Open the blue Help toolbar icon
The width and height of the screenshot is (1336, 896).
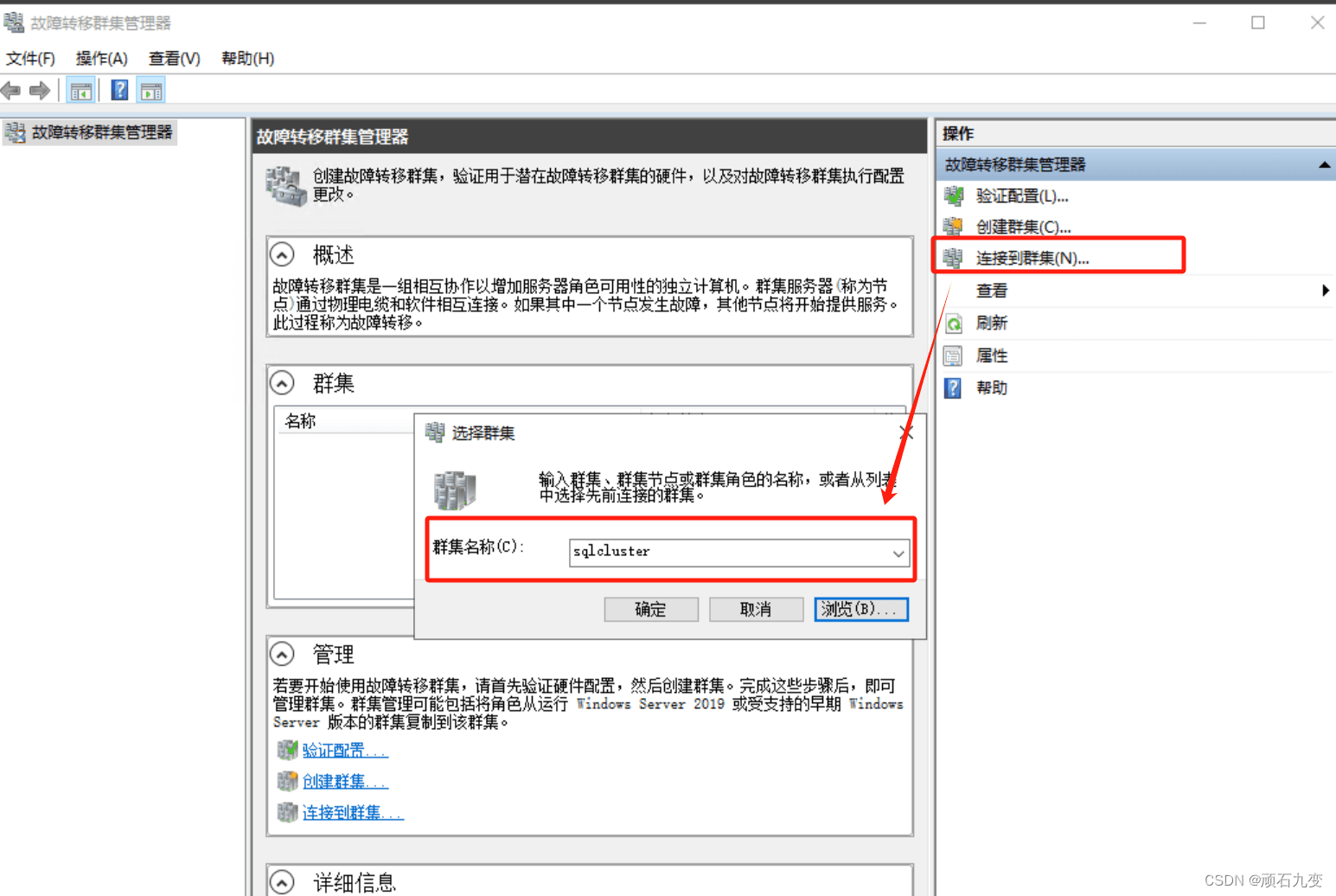pyautogui.click(x=119, y=90)
